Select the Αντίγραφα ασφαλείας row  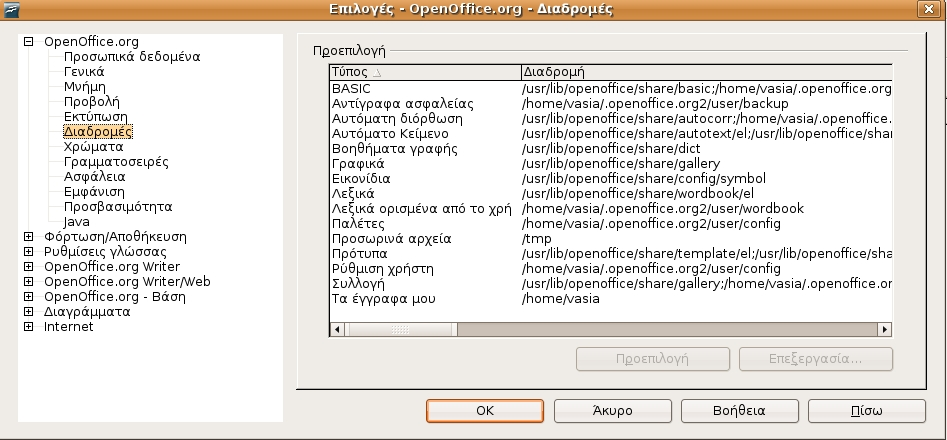(x=611, y=104)
